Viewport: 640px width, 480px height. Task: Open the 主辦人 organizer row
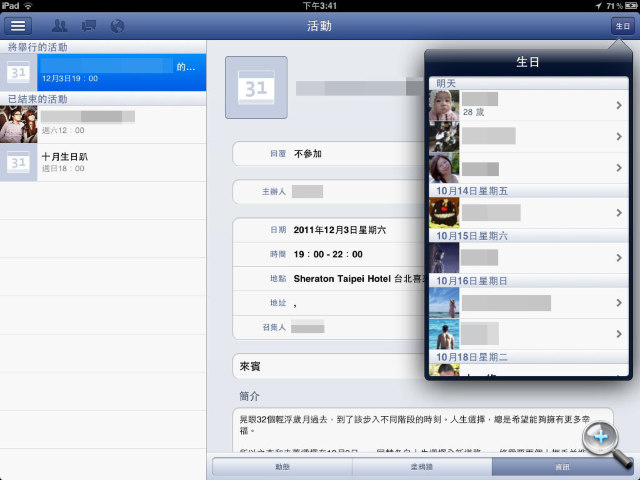(329, 191)
